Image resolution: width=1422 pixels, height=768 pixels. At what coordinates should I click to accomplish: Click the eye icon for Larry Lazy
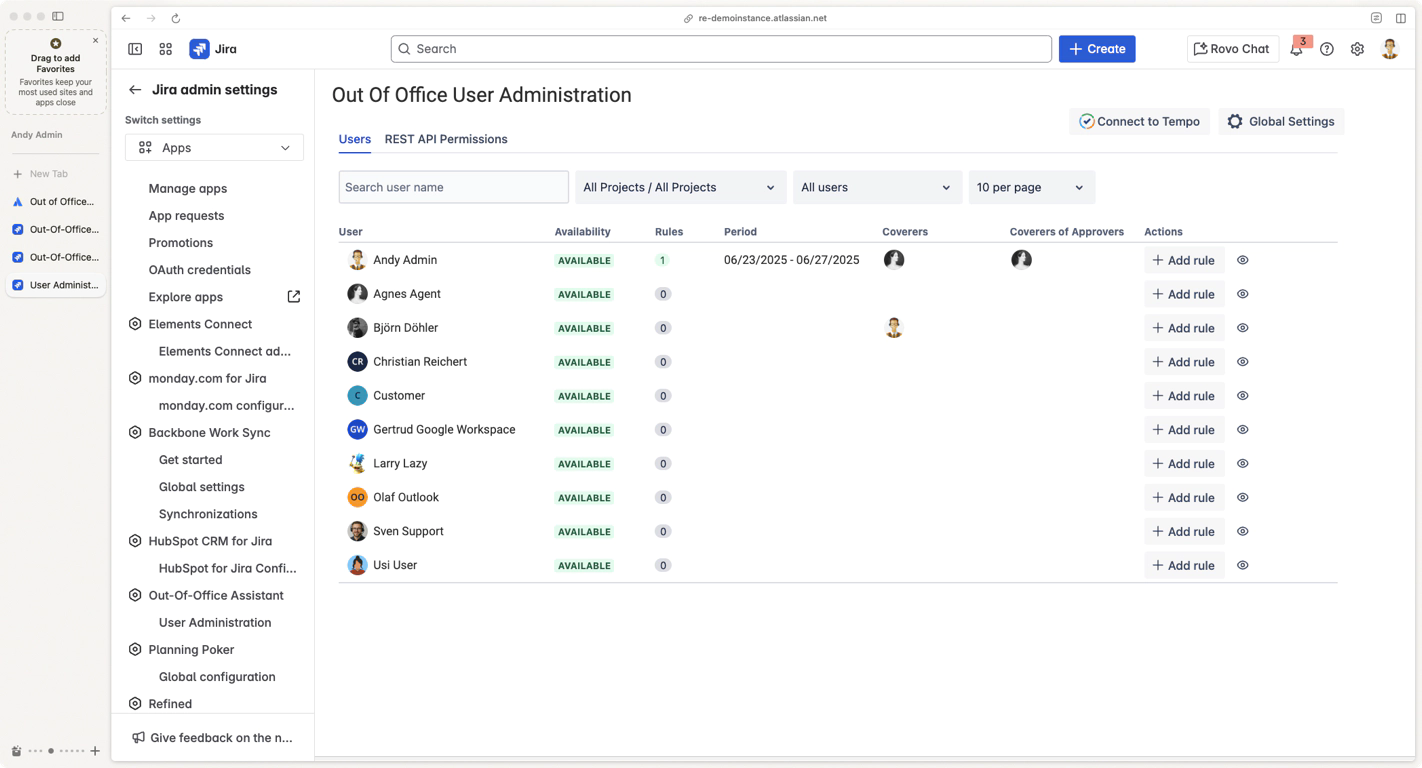(x=1243, y=464)
